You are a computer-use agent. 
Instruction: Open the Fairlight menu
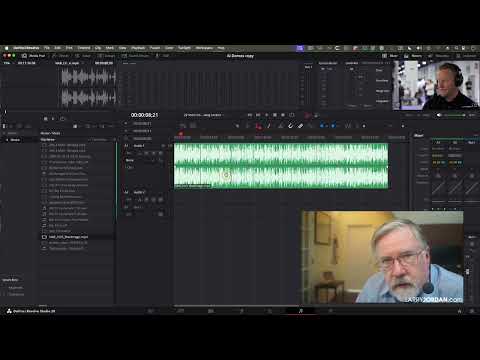(184, 48)
